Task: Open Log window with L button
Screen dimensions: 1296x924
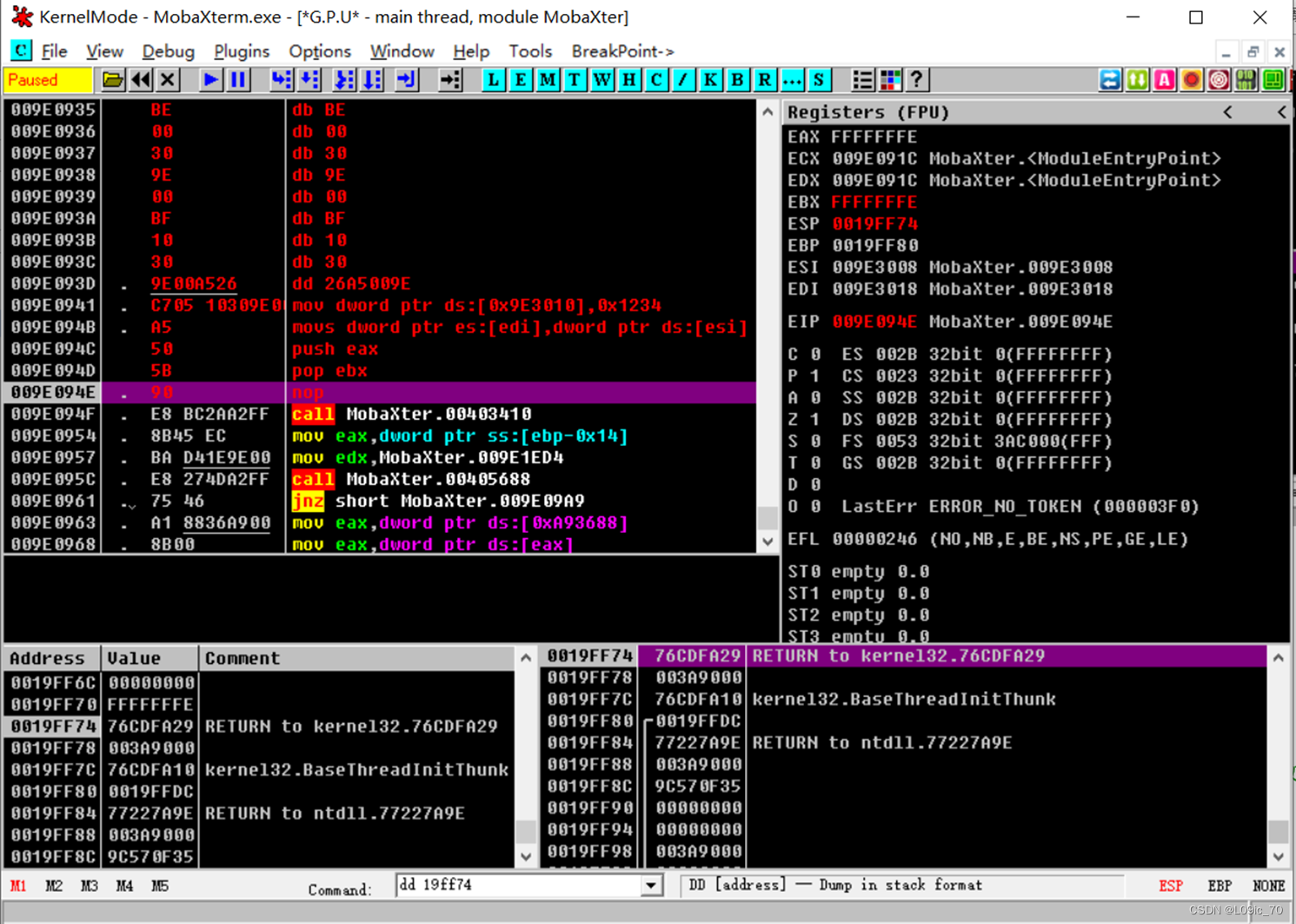Action: (x=494, y=80)
